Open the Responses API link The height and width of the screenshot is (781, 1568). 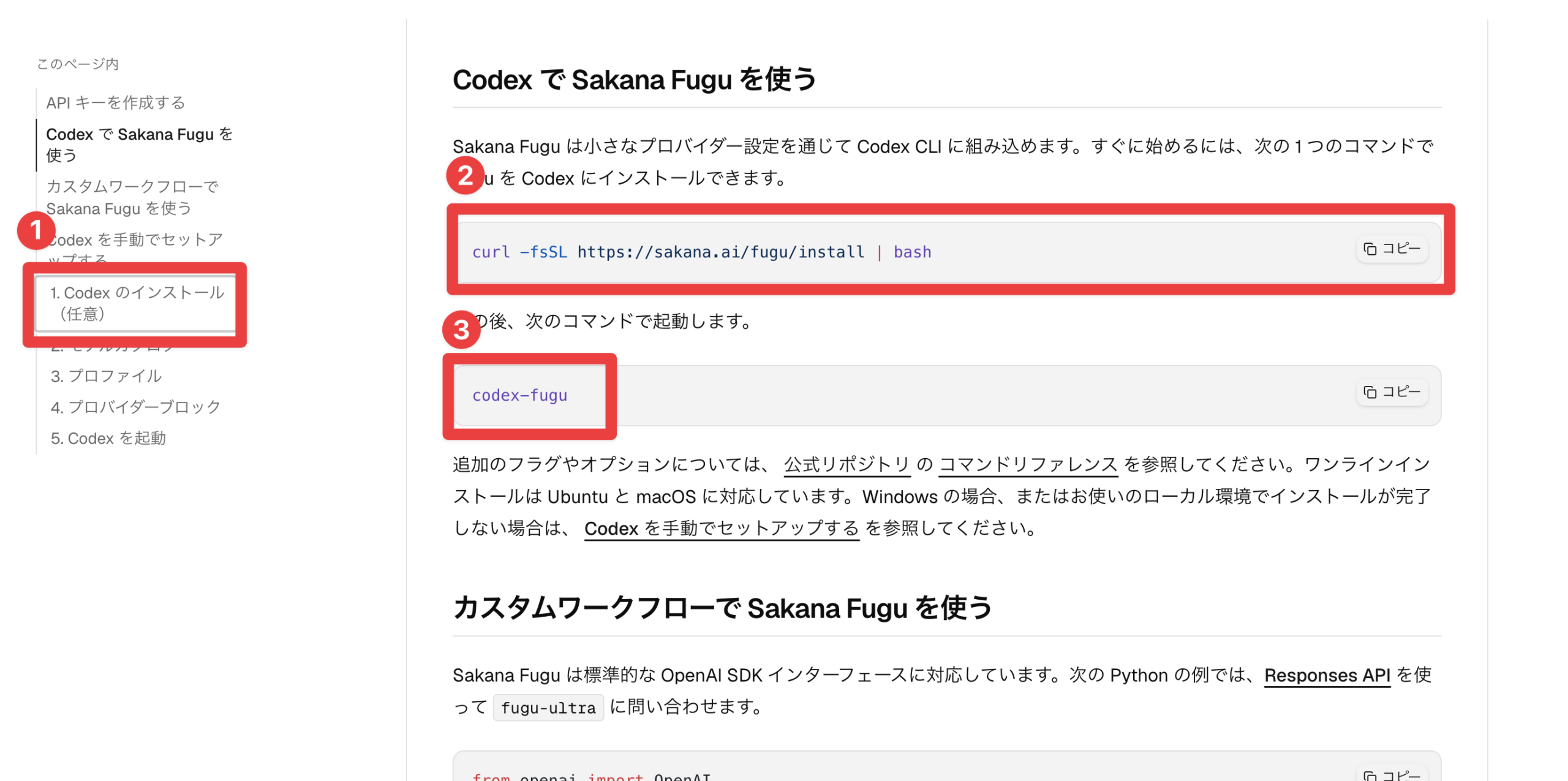(x=1326, y=675)
